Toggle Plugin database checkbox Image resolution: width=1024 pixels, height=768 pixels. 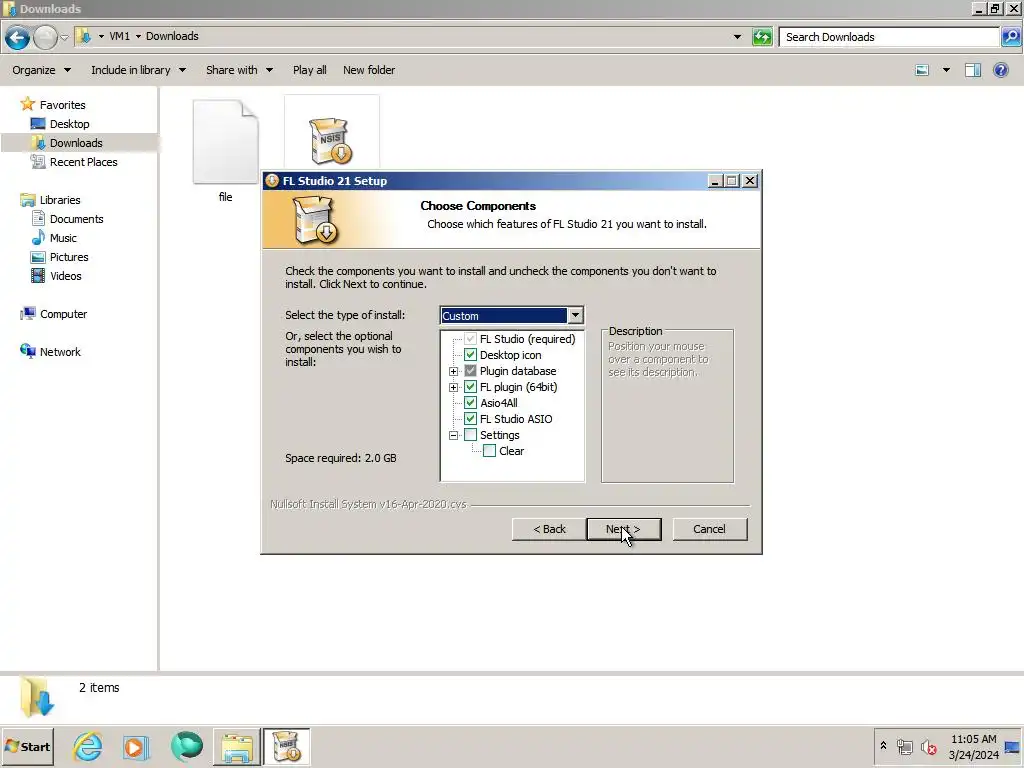click(470, 371)
